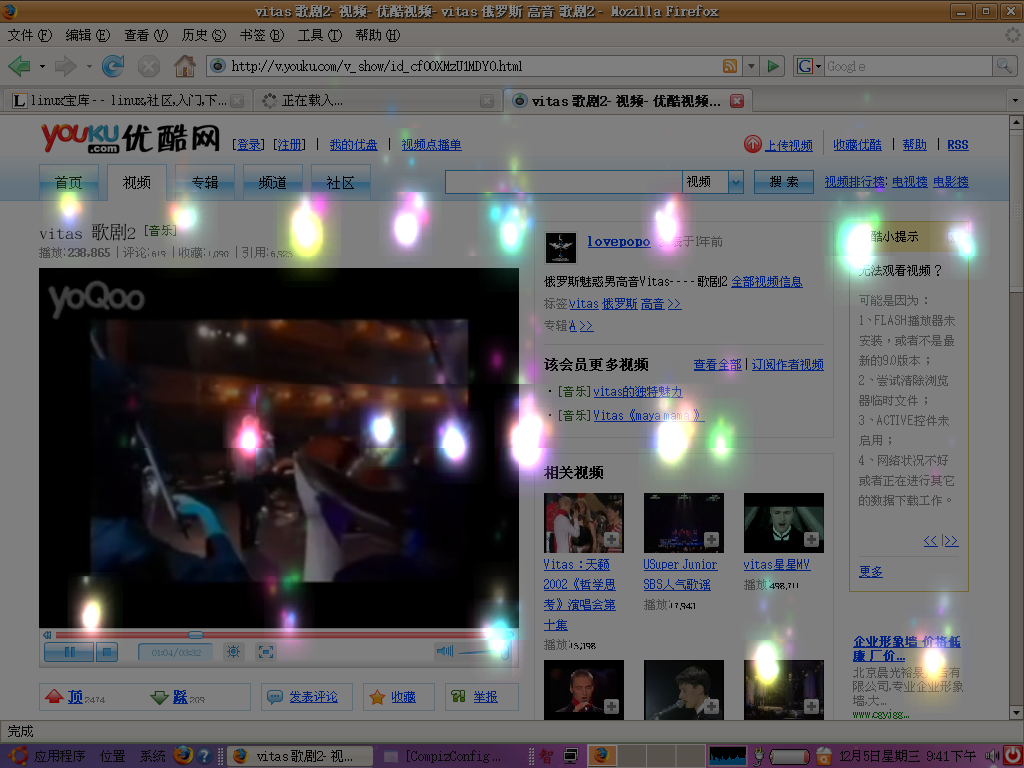Open the 频道 navigation tab

click(x=272, y=182)
